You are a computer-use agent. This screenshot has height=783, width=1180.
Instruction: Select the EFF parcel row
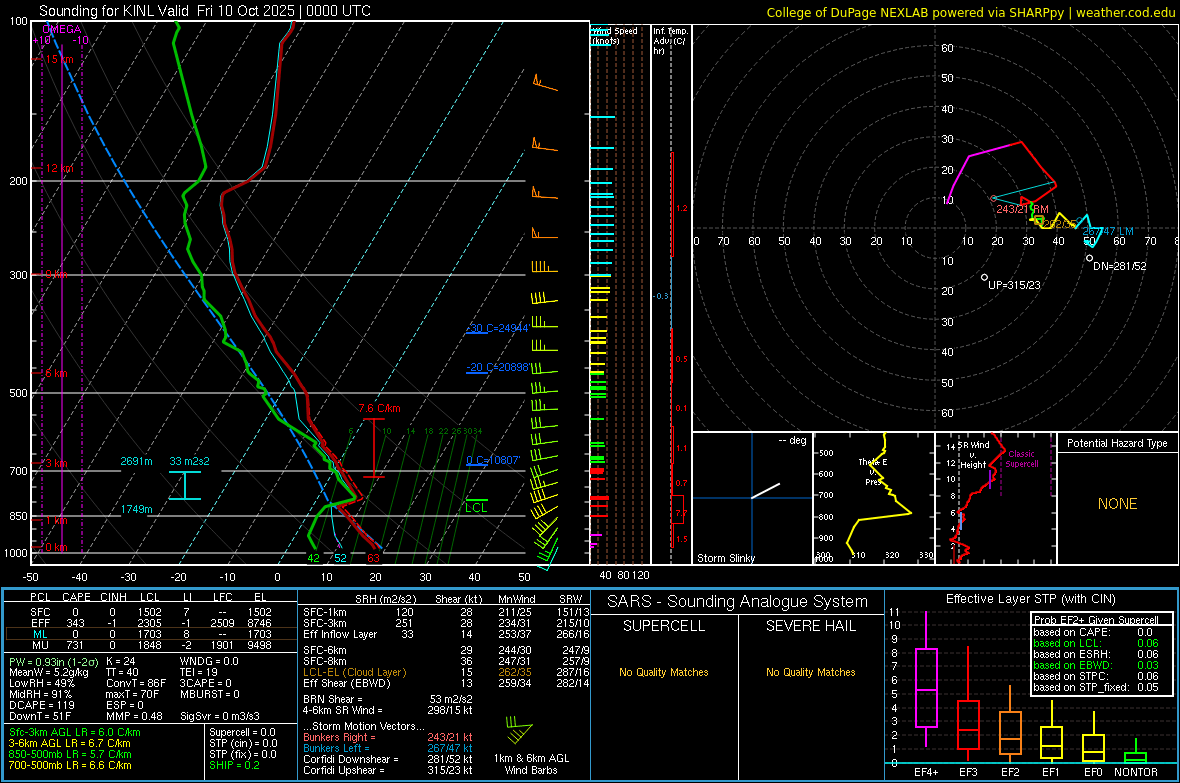(x=151, y=623)
